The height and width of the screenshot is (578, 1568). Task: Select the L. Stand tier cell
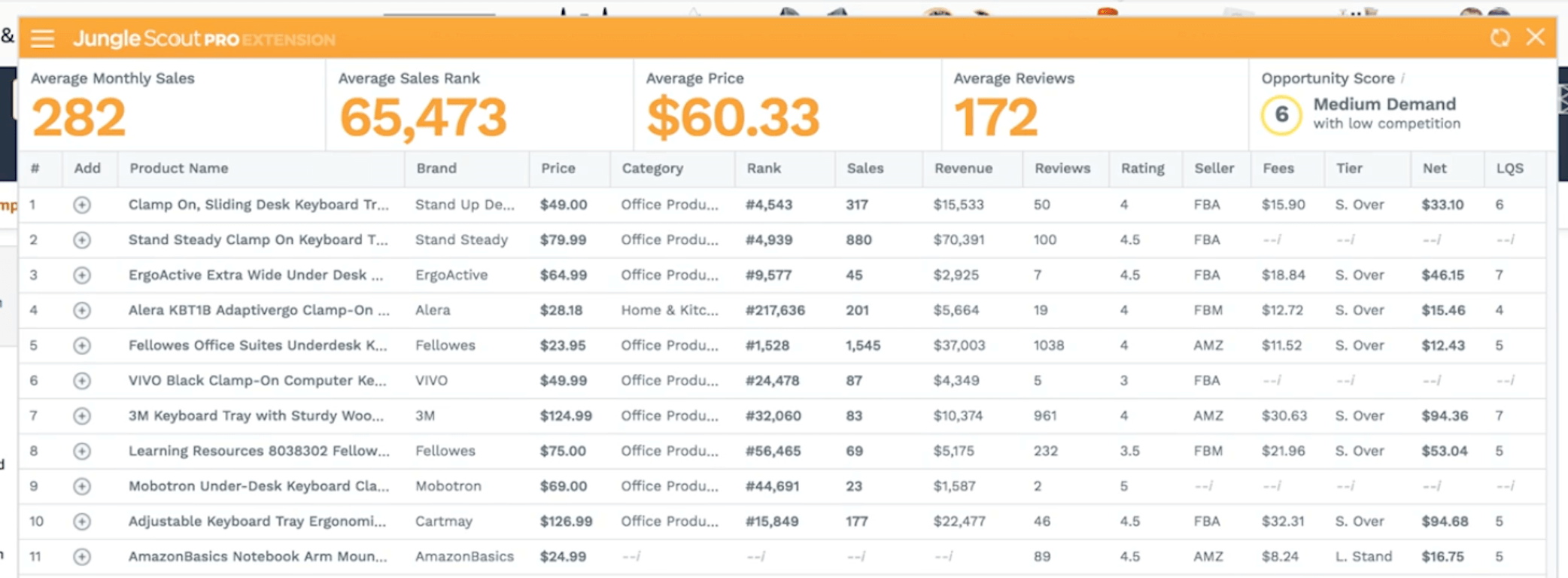tap(1363, 557)
